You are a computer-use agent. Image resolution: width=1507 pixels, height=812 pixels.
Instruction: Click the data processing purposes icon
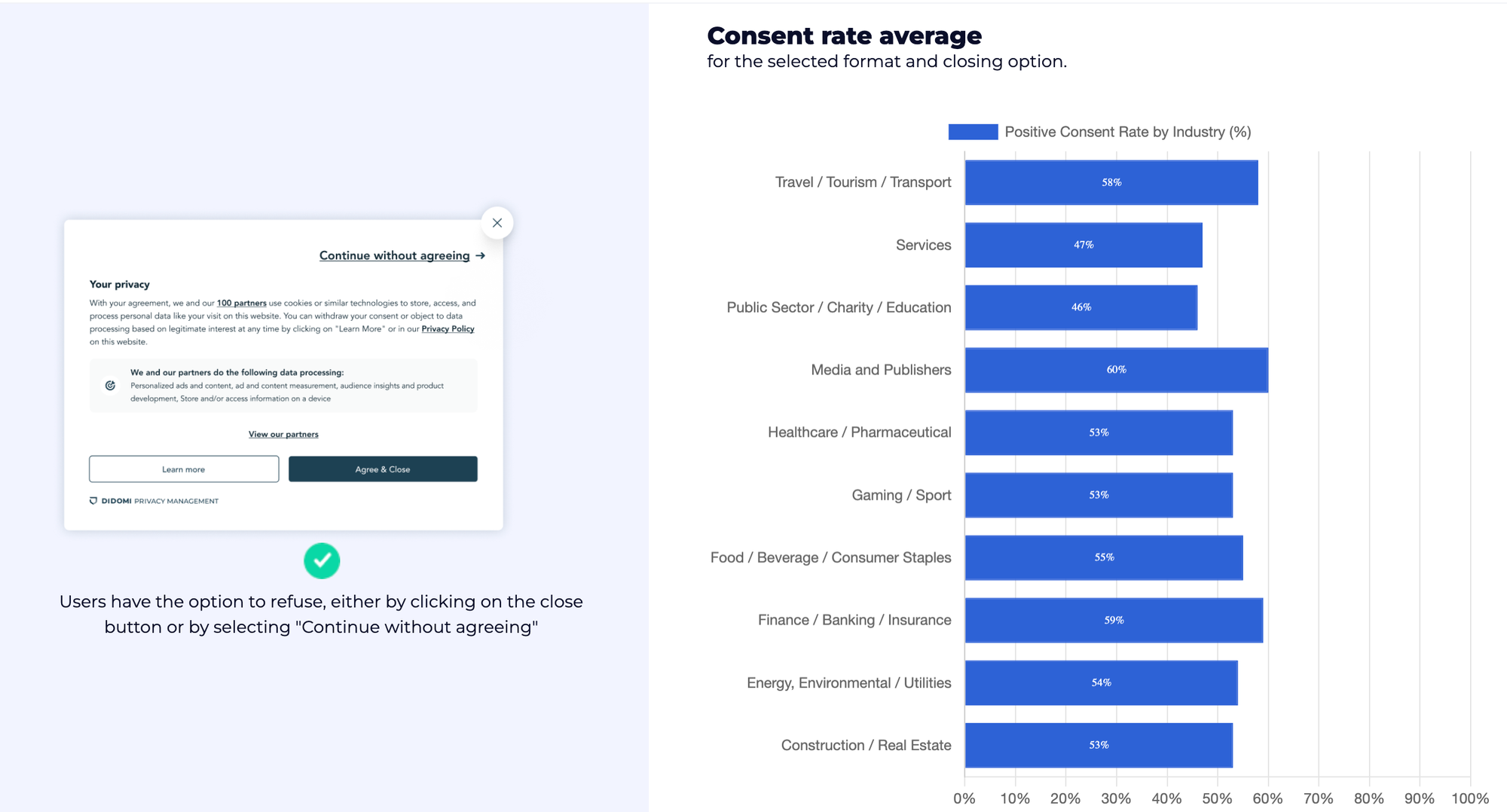point(110,385)
